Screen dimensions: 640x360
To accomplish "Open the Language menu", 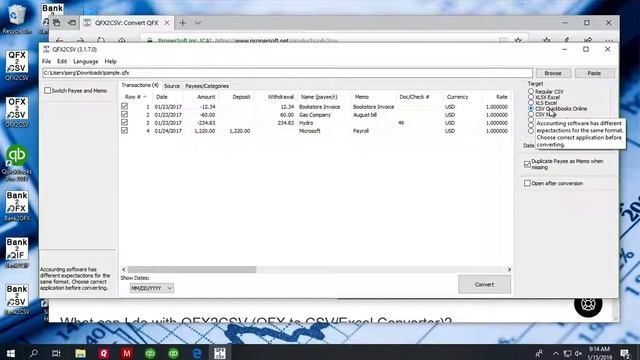I will tap(86, 61).
